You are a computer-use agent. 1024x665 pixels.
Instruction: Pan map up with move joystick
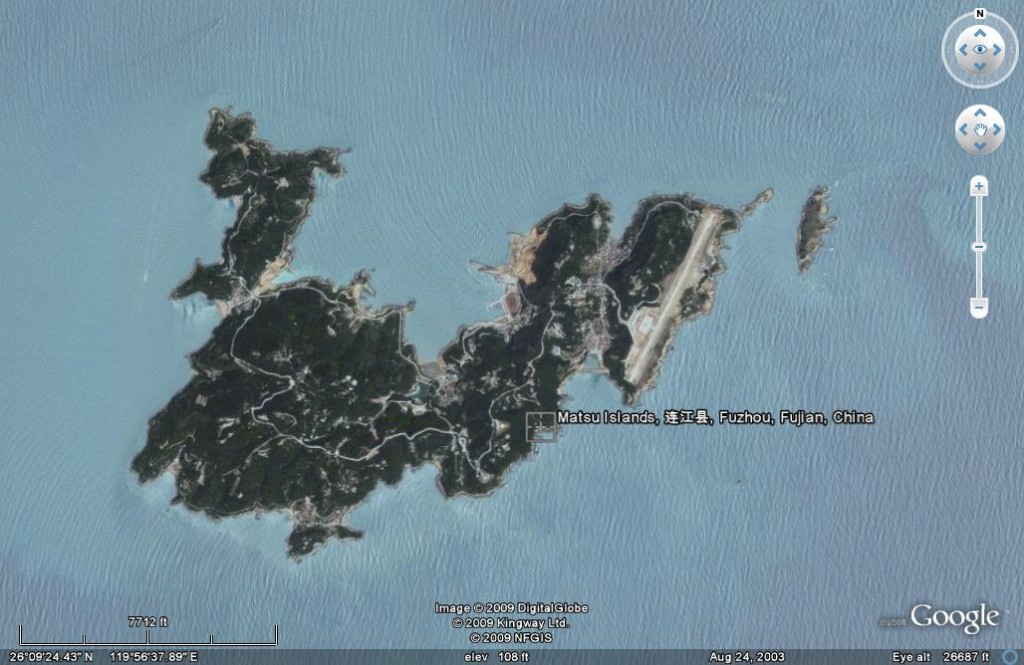979,113
